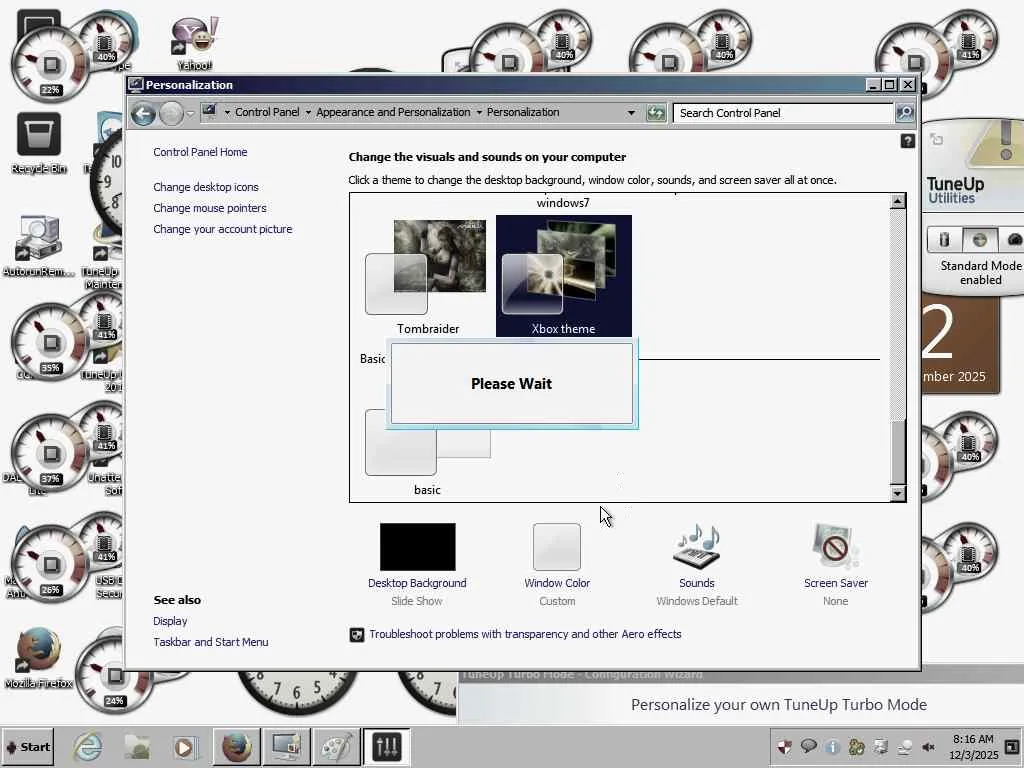Click the network tray icon
The height and width of the screenshot is (768, 1024).
pos(904,747)
